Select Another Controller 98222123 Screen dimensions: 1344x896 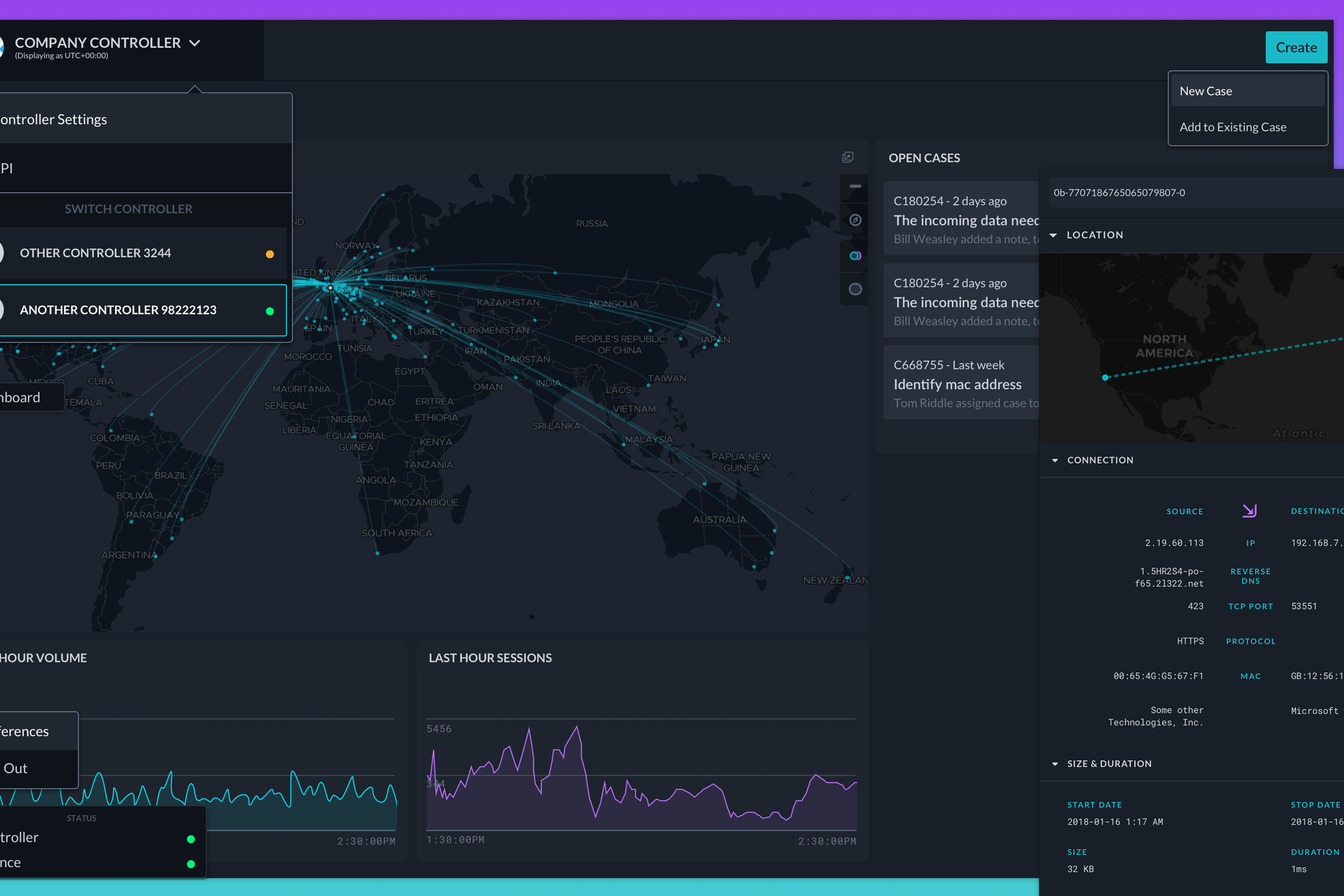tap(143, 310)
